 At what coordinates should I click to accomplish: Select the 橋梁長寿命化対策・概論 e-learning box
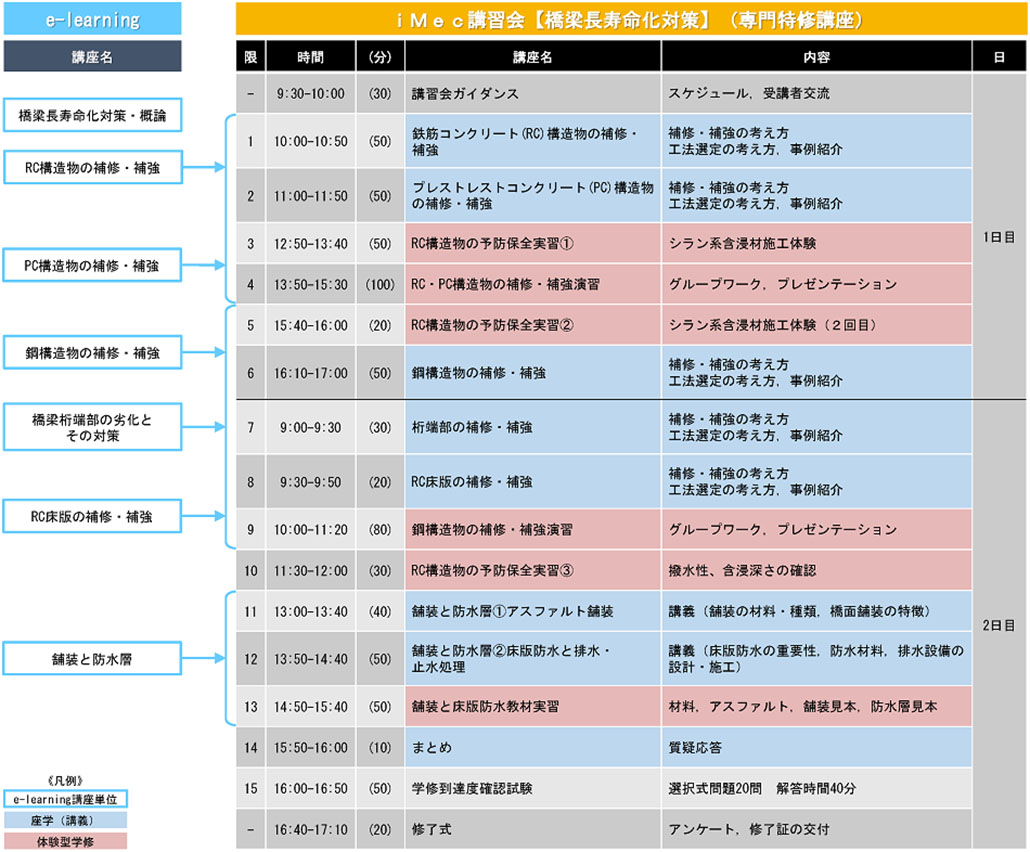tap(92, 116)
